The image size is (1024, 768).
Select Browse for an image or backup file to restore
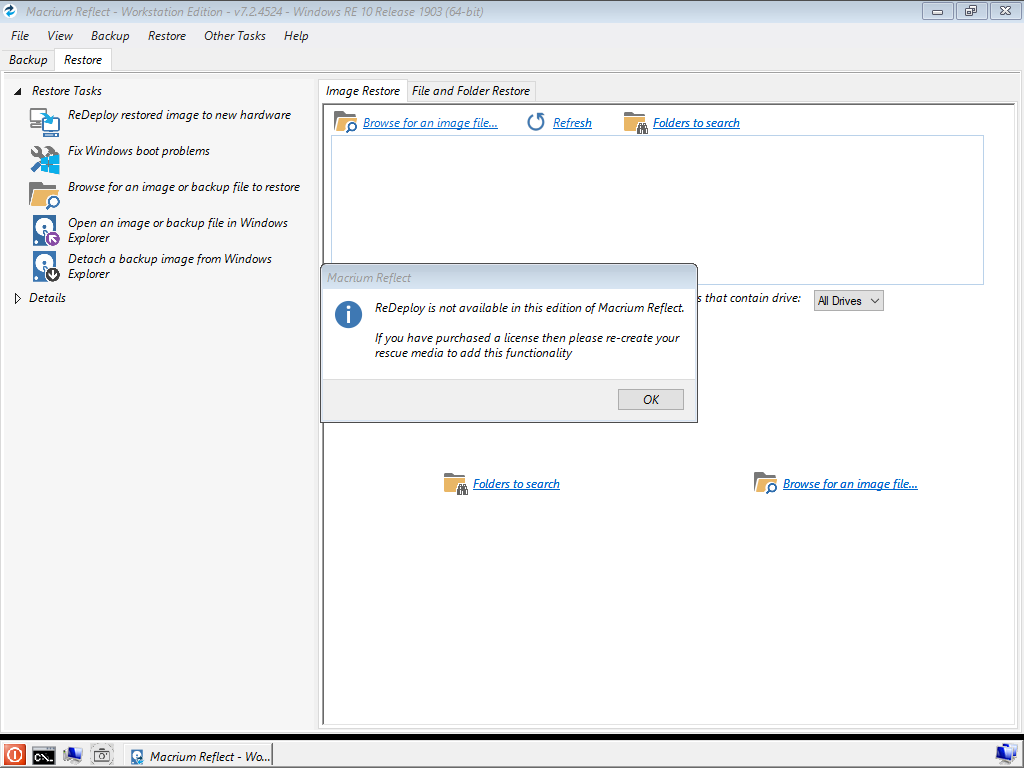pos(184,187)
